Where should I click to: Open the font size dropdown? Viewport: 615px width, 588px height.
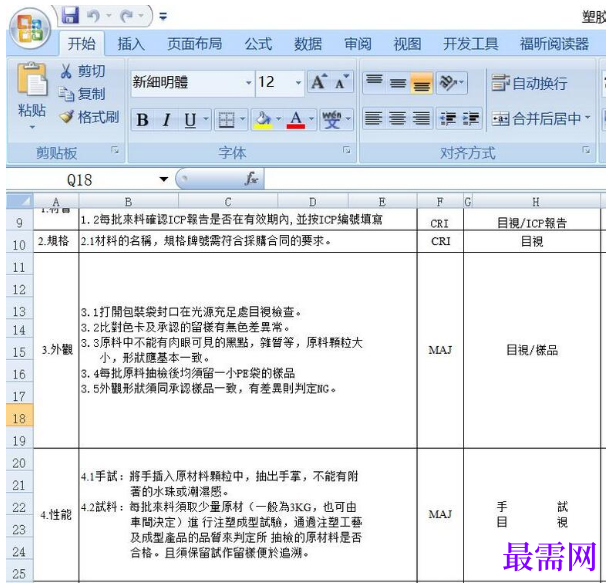pyautogui.click(x=298, y=83)
